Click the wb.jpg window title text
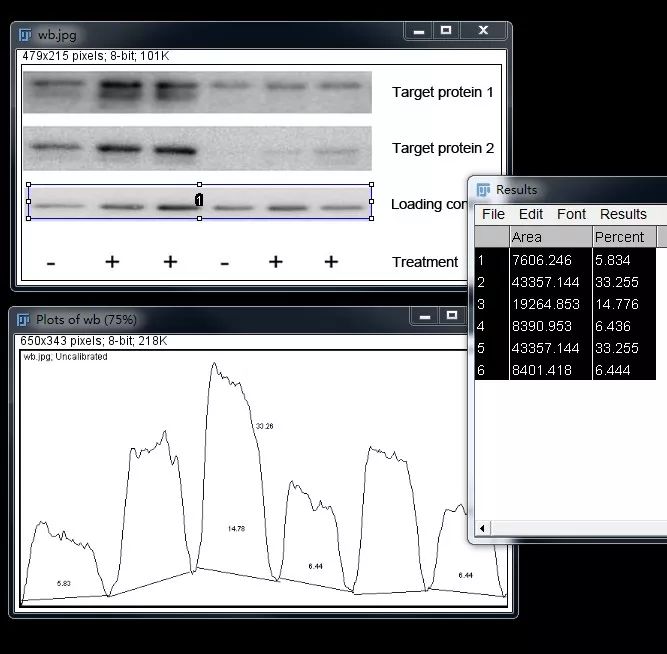The width and height of the screenshot is (667, 654). tap(57, 35)
